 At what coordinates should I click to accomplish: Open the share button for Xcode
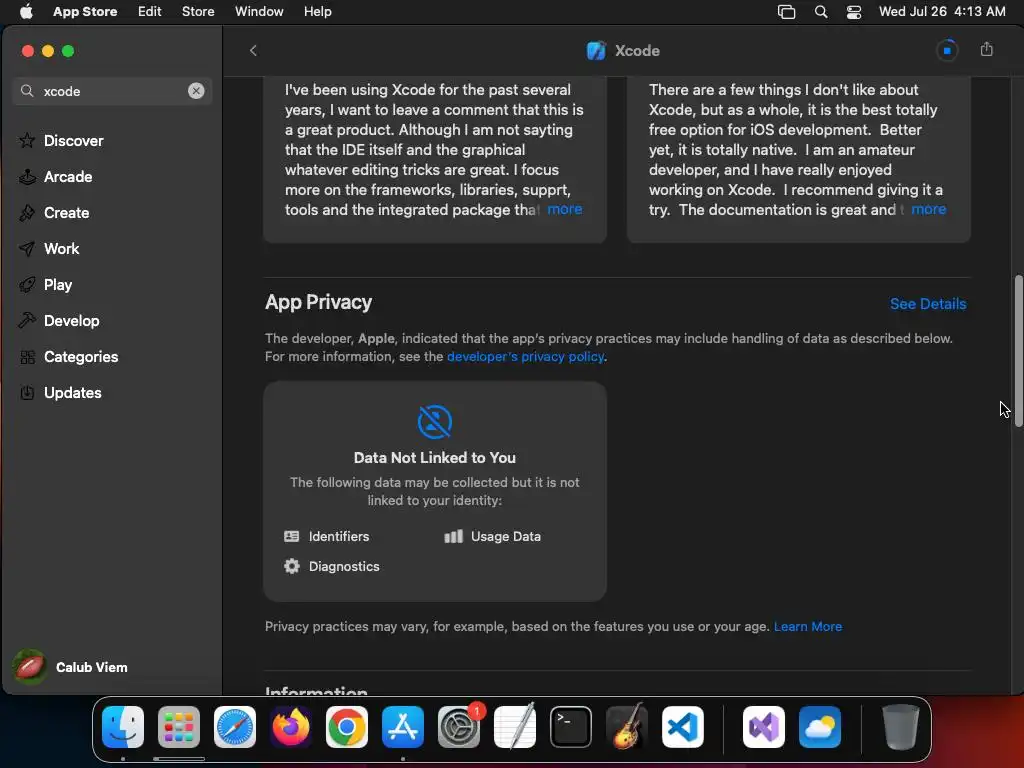coord(987,50)
